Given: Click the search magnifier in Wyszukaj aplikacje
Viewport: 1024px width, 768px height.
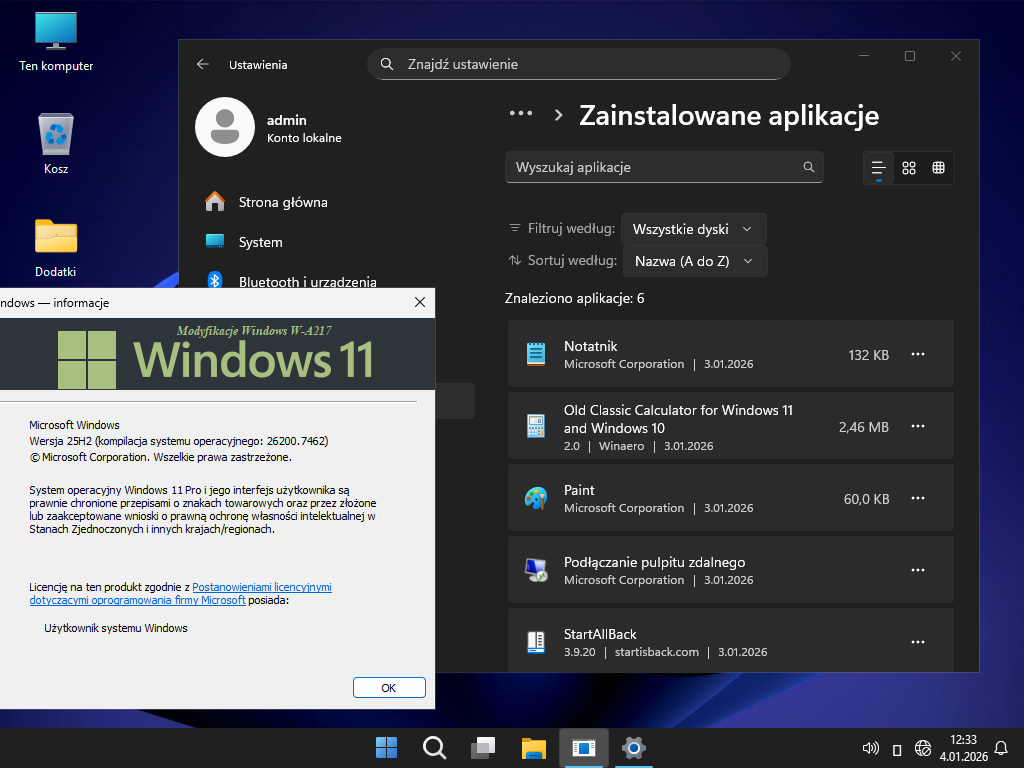Looking at the screenshot, I should pos(809,167).
